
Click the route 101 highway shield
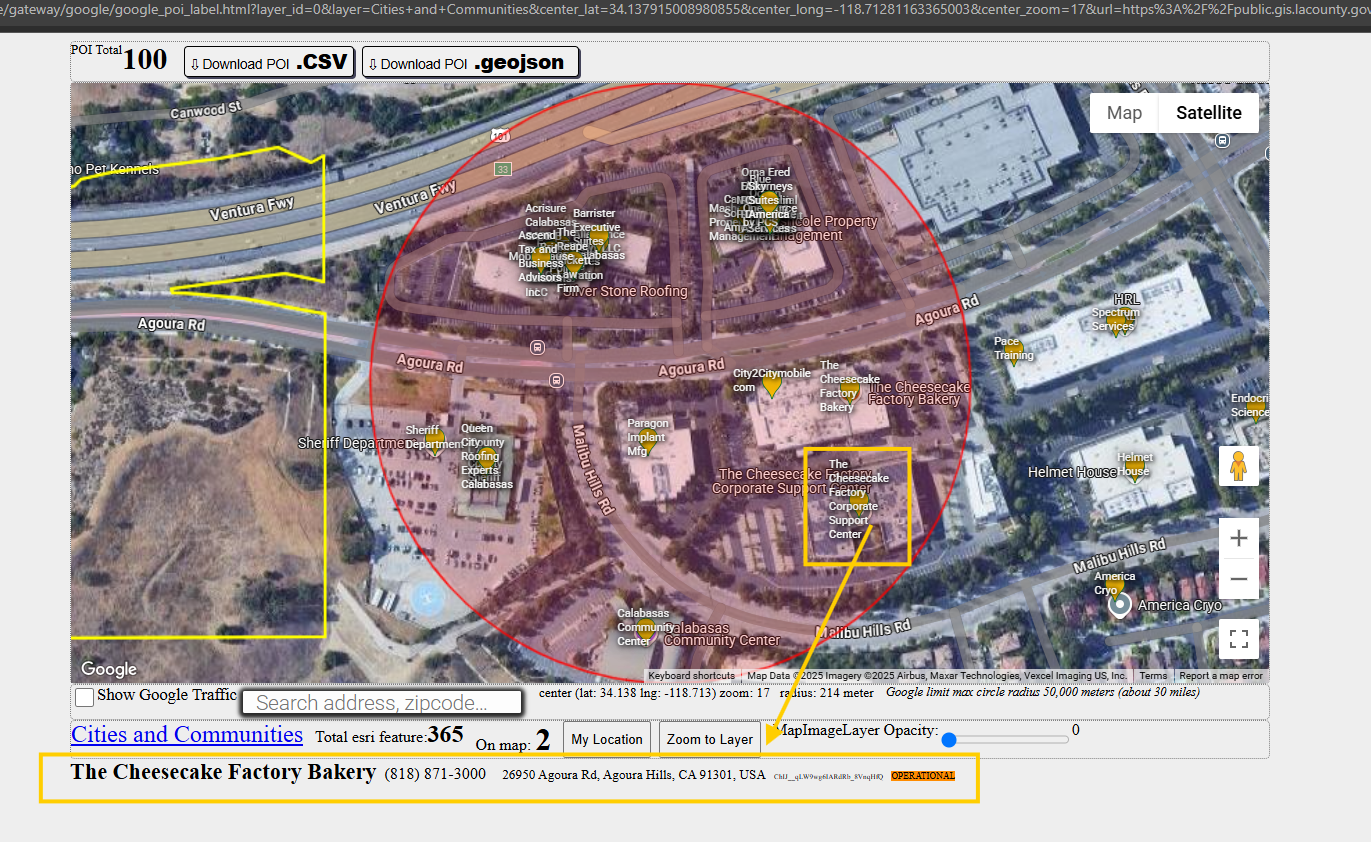pyautogui.click(x=502, y=133)
